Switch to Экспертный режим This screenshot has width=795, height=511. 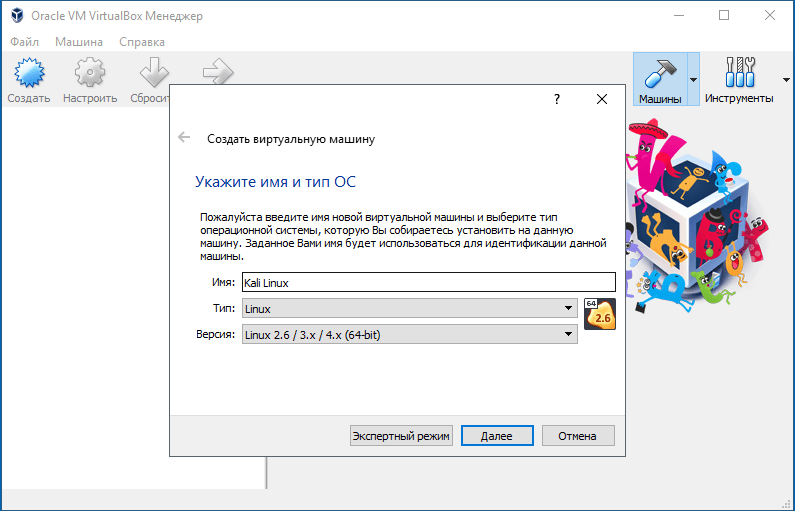click(x=401, y=436)
